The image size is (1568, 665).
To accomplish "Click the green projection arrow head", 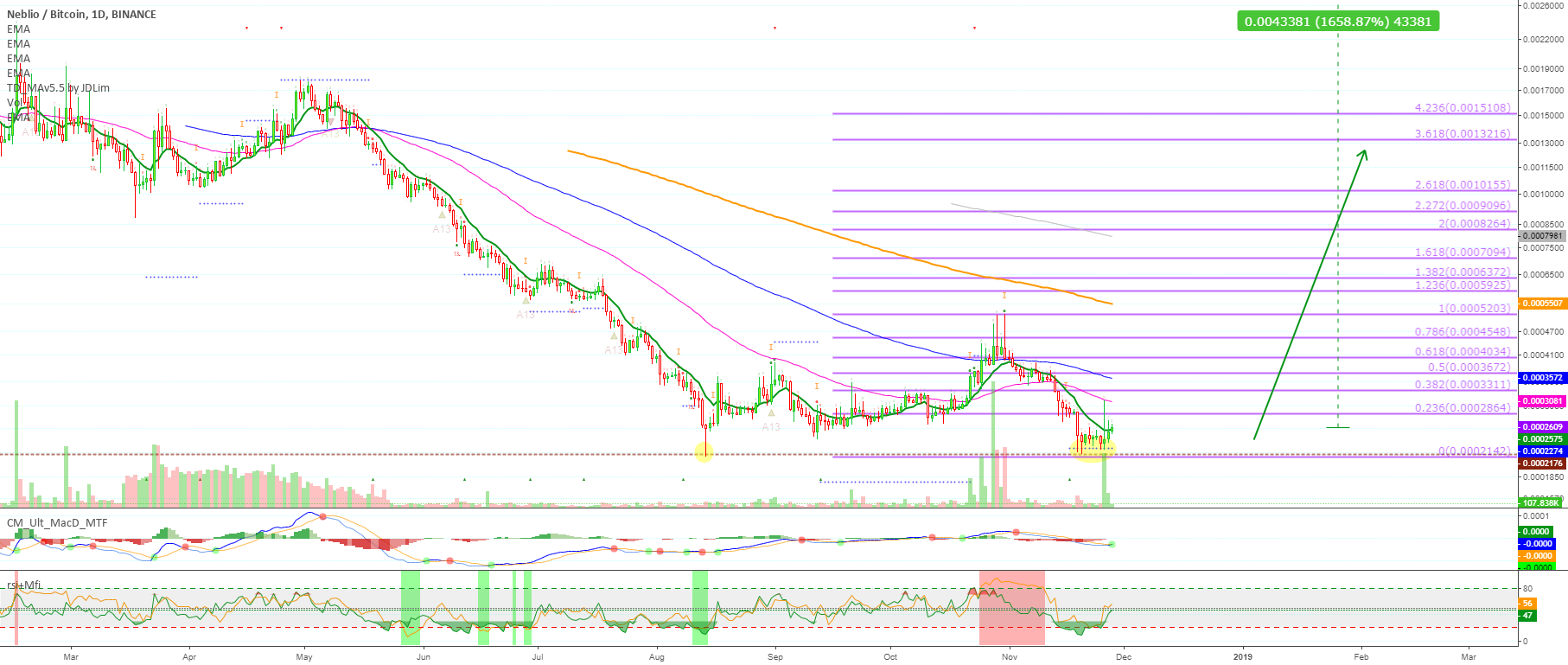I will [x=1363, y=154].
